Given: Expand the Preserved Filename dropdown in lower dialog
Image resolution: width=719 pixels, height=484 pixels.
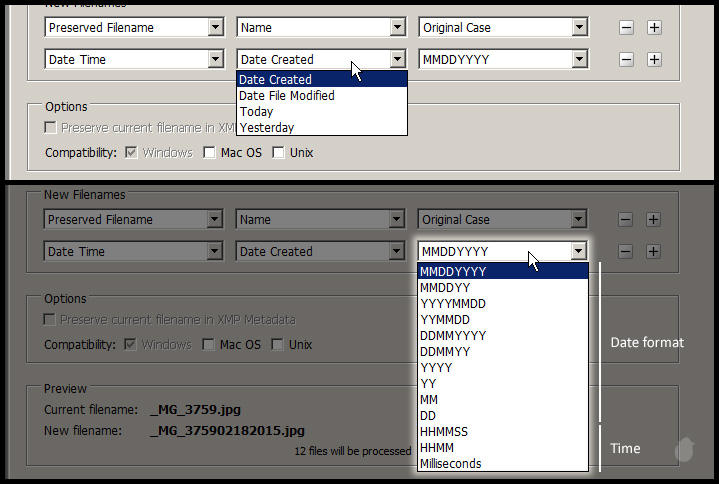Looking at the screenshot, I should click(x=215, y=220).
